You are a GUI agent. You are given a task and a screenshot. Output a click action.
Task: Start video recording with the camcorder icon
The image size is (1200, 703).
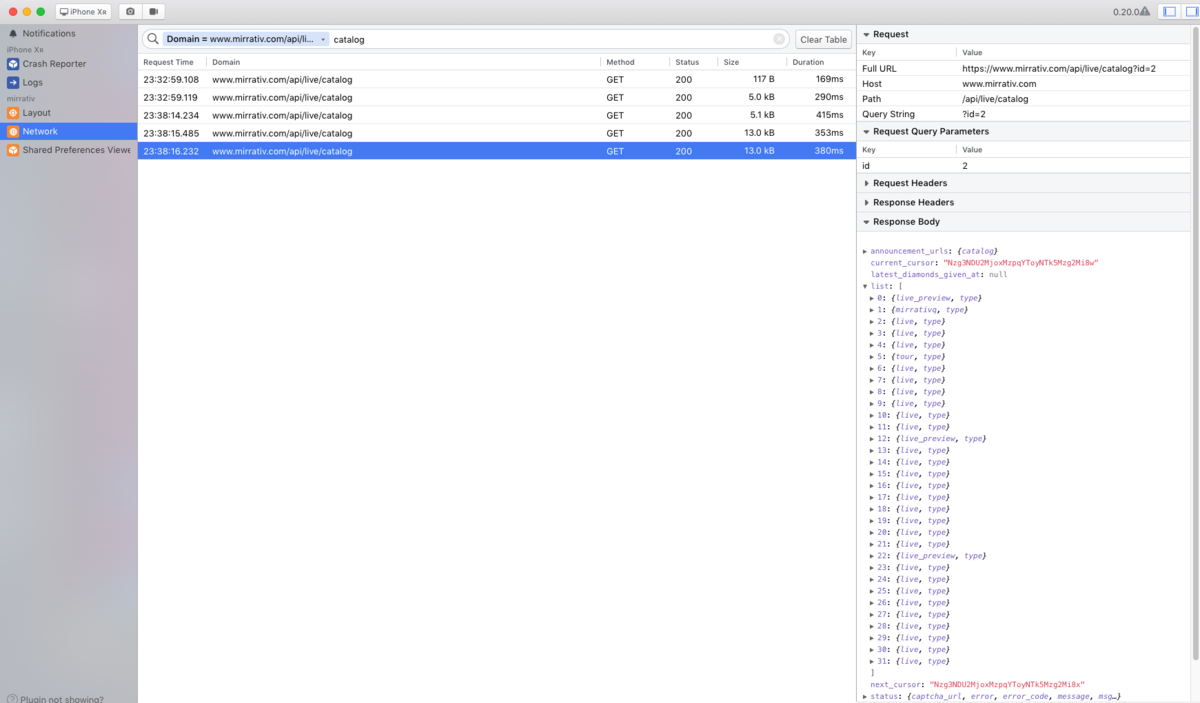point(154,12)
